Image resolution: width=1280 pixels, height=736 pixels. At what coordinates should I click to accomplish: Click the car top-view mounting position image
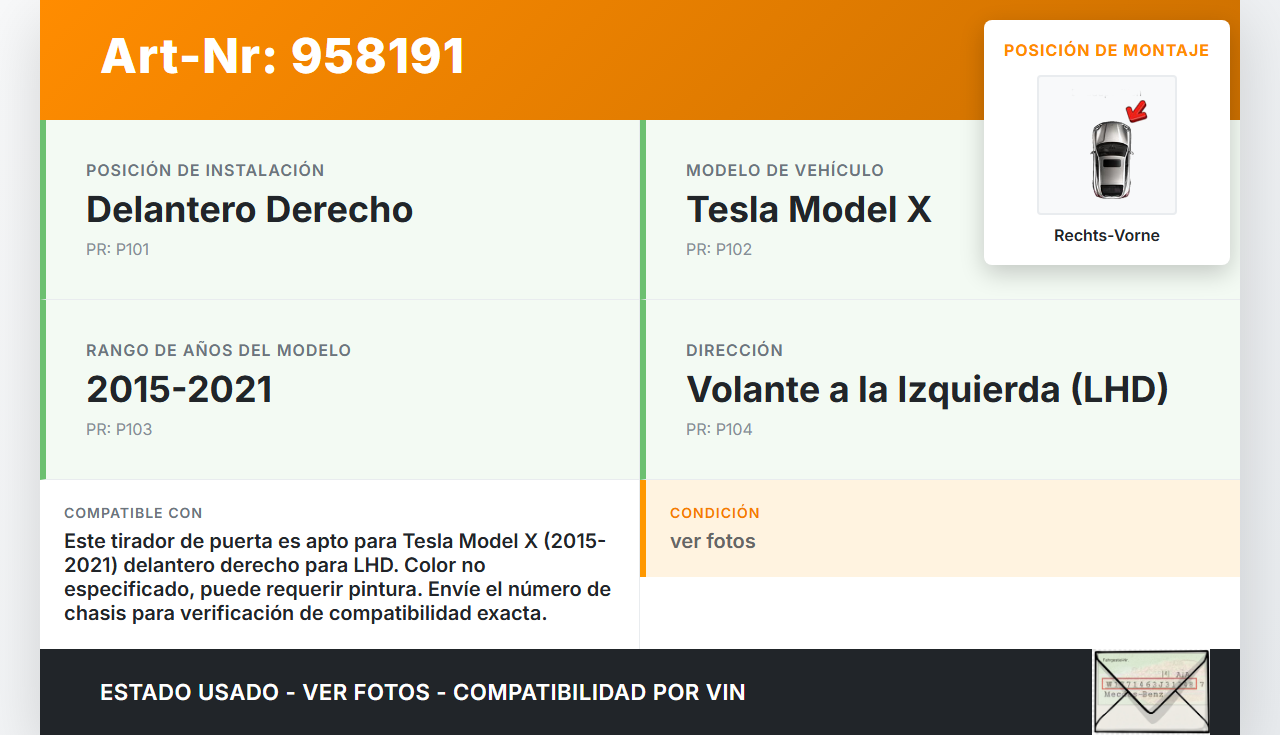coord(1107,145)
